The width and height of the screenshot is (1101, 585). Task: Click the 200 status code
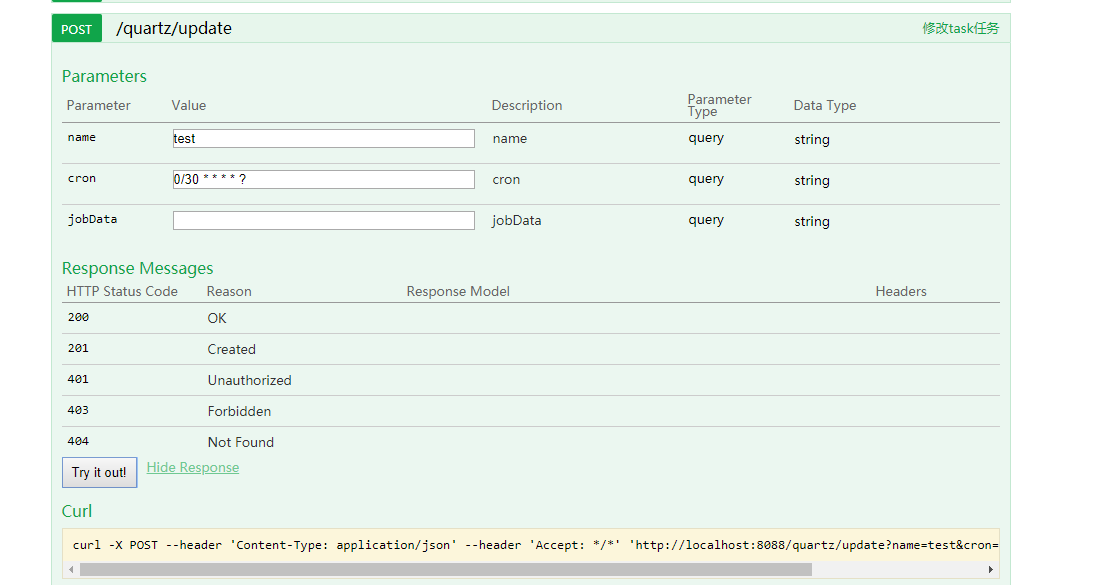(78, 317)
